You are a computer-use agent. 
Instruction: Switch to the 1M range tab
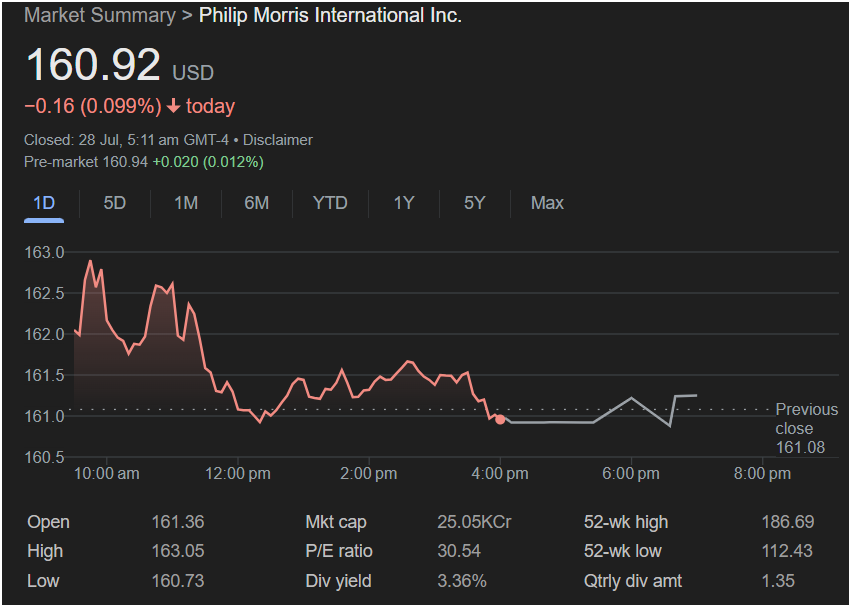coord(186,203)
